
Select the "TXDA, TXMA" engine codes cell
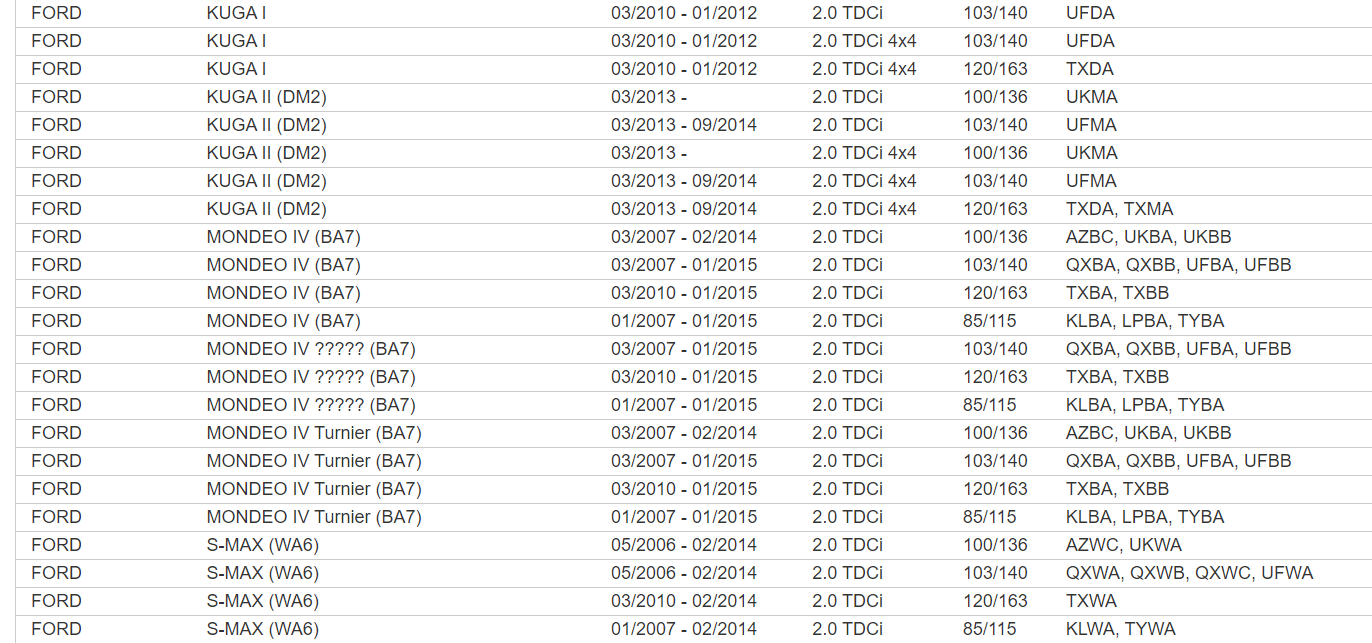pos(1119,209)
